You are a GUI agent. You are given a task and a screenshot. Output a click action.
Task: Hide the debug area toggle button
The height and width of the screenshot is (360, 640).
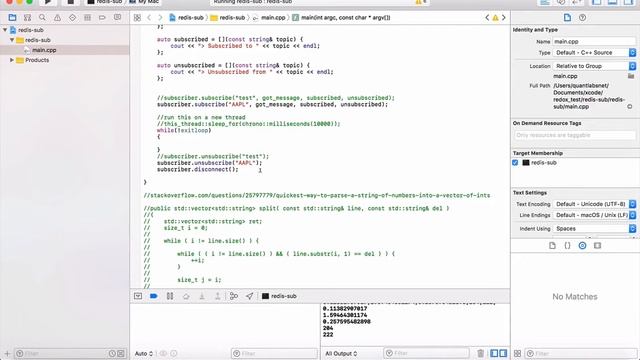tap(138, 296)
